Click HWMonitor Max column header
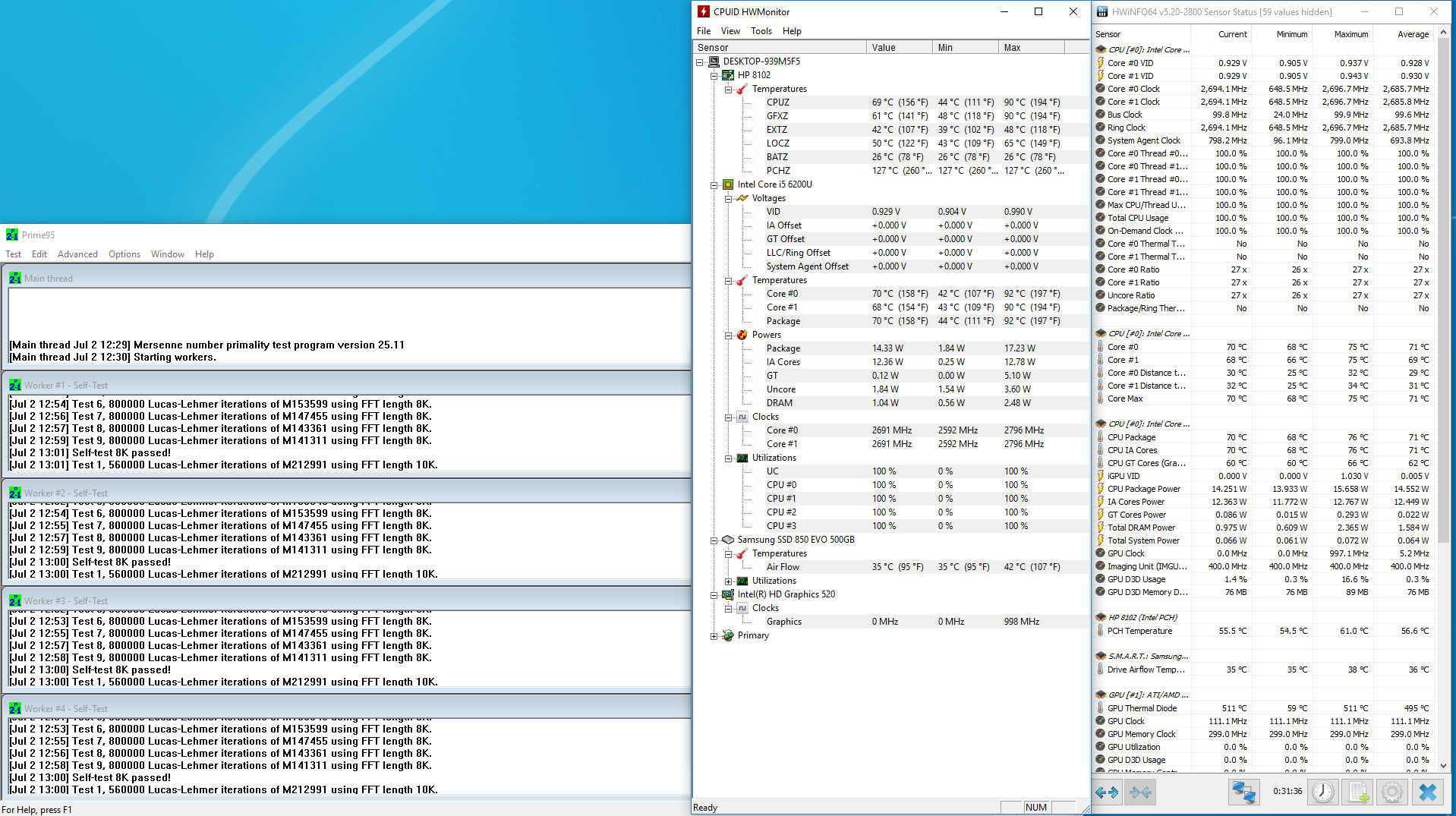The height and width of the screenshot is (816, 1456). (x=1032, y=47)
